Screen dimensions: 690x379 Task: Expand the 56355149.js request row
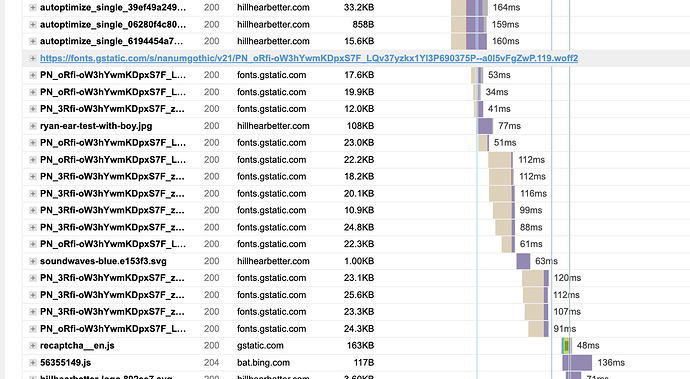pos(33,363)
